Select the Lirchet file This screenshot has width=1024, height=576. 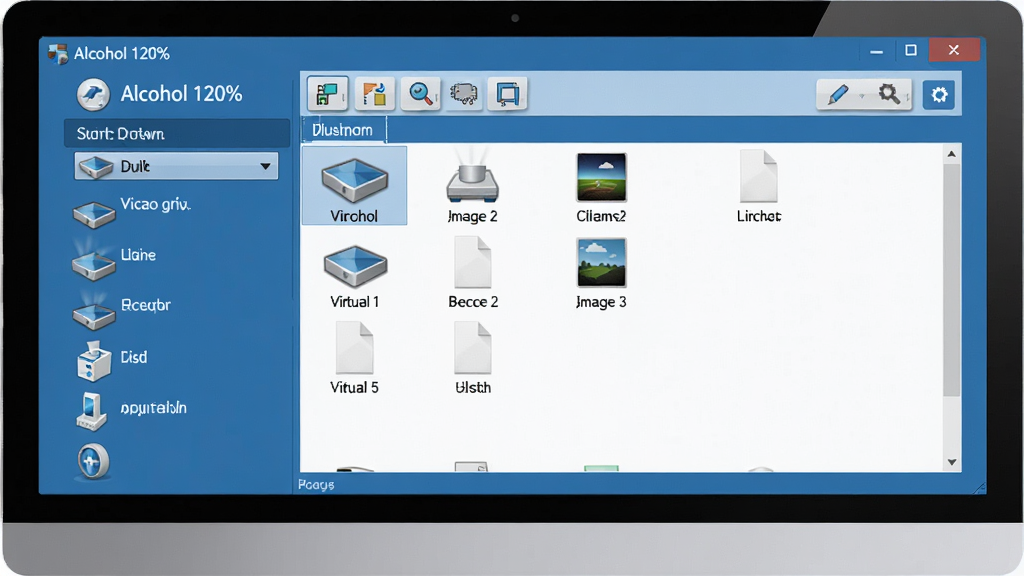tap(759, 186)
